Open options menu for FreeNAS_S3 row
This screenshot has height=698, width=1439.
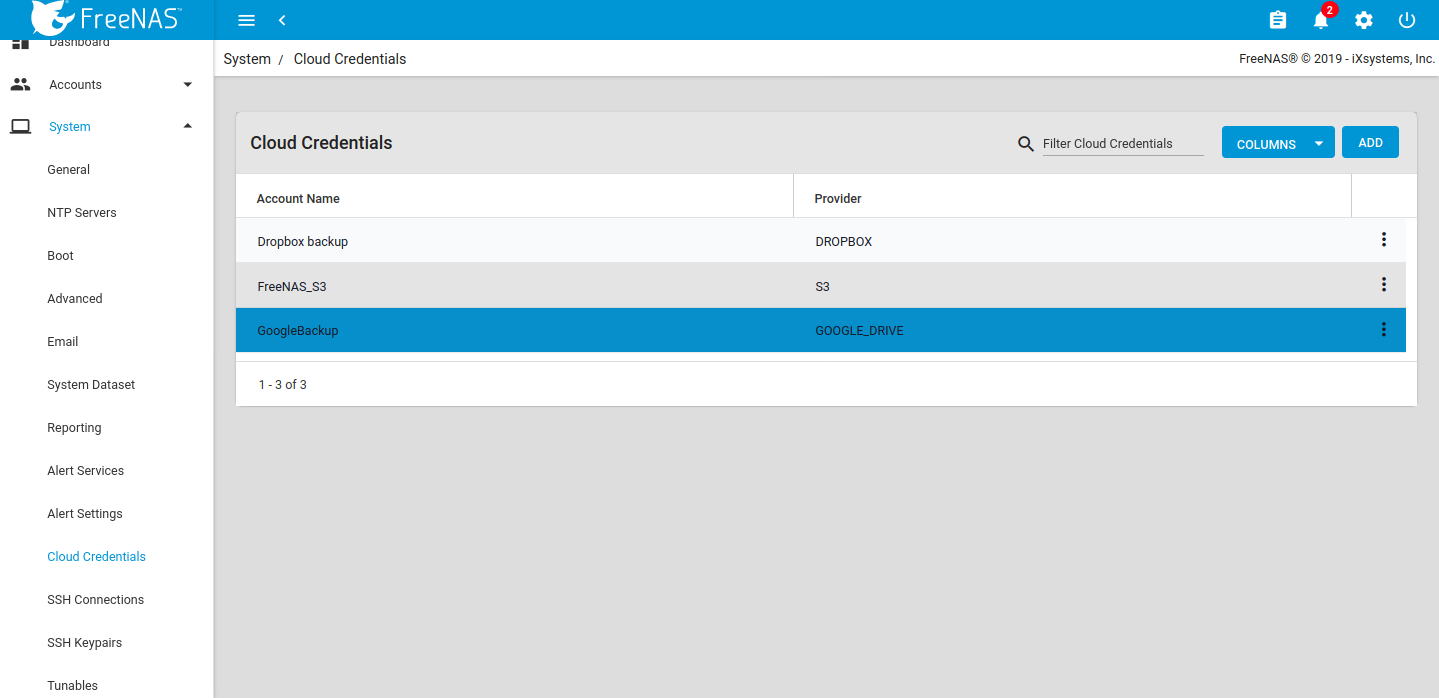click(1384, 284)
